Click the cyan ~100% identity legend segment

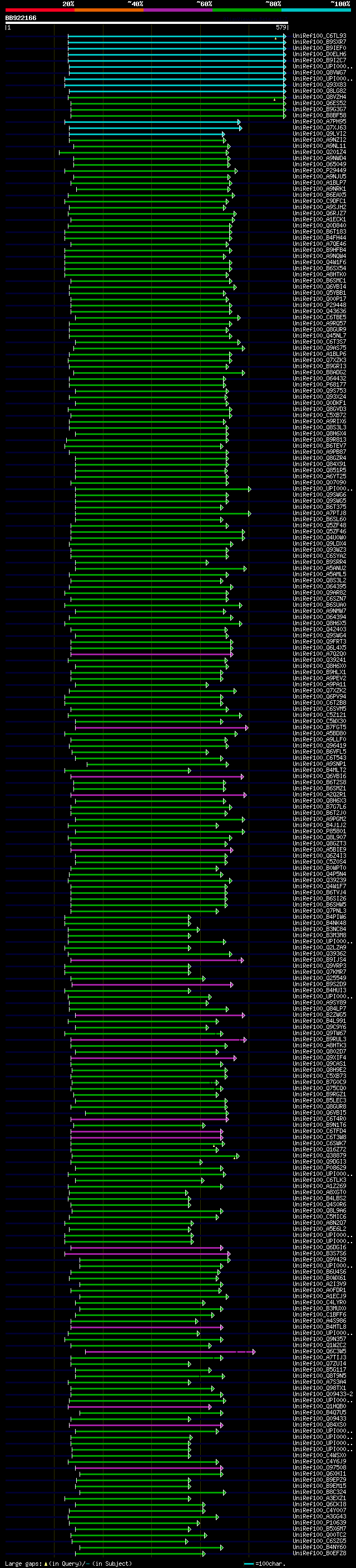tap(317, 10)
